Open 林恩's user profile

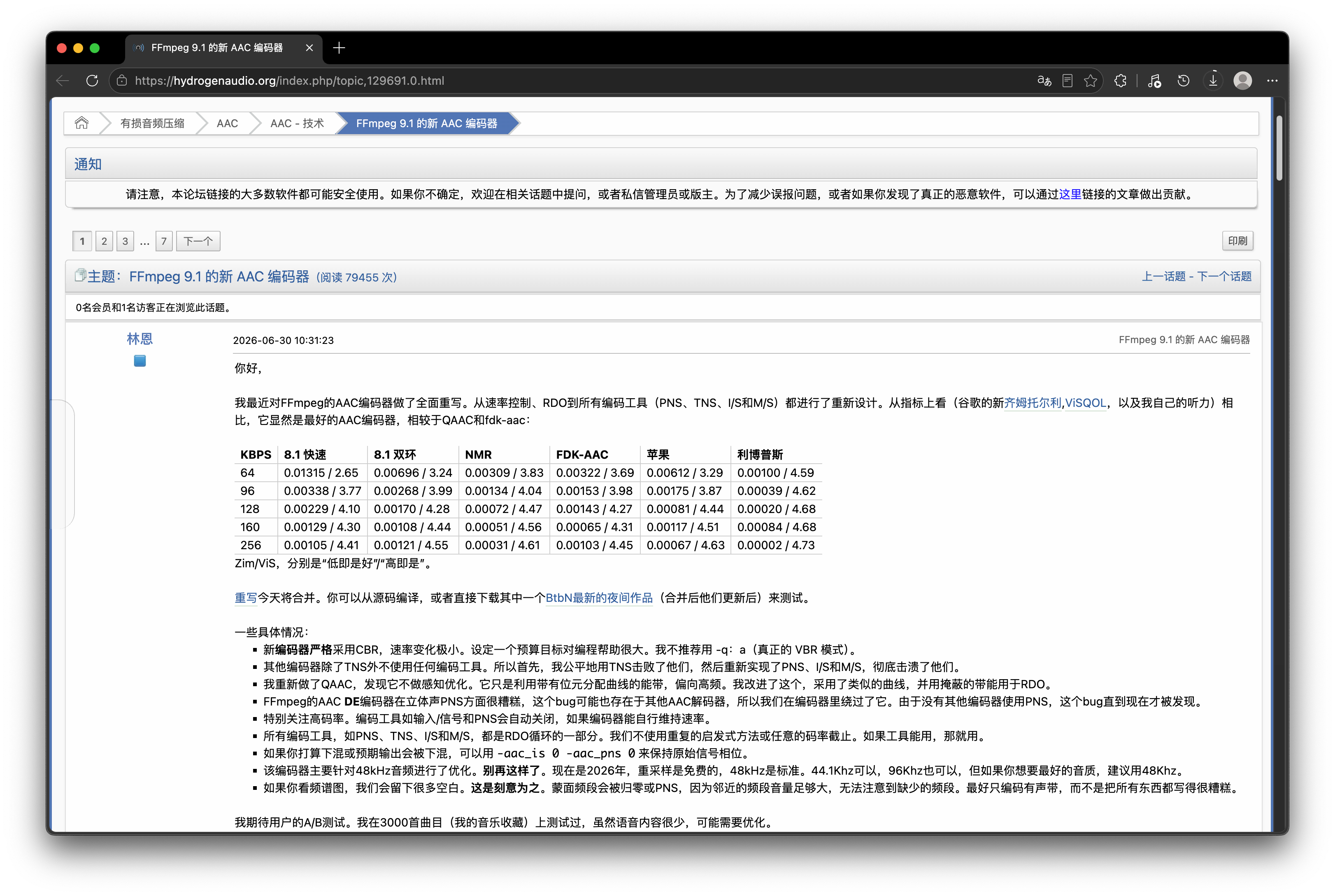coord(140,339)
